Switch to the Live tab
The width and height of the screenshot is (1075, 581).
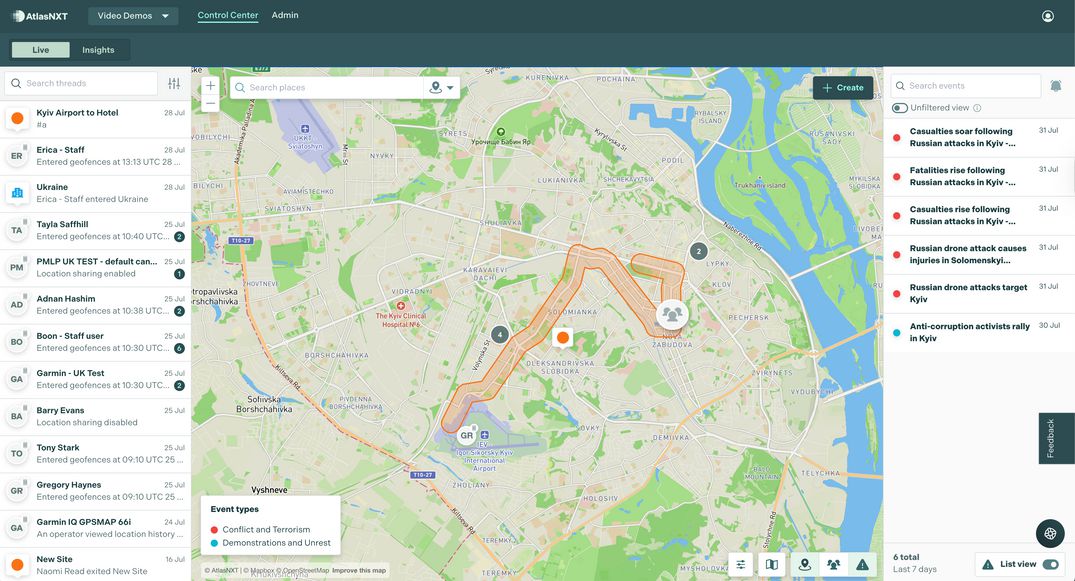(40, 50)
